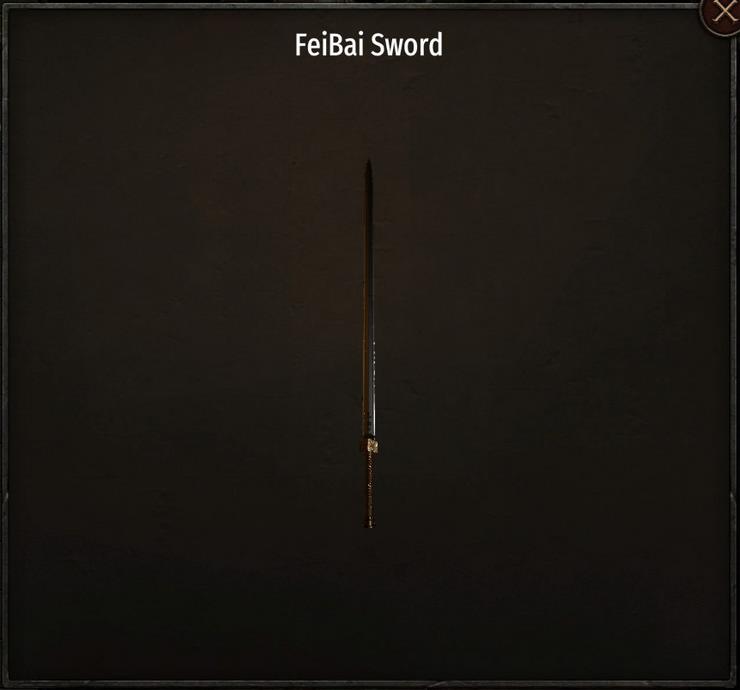This screenshot has width=740, height=690.
Task: Click the pommel at the sword's bottom end
Action: coord(370,524)
